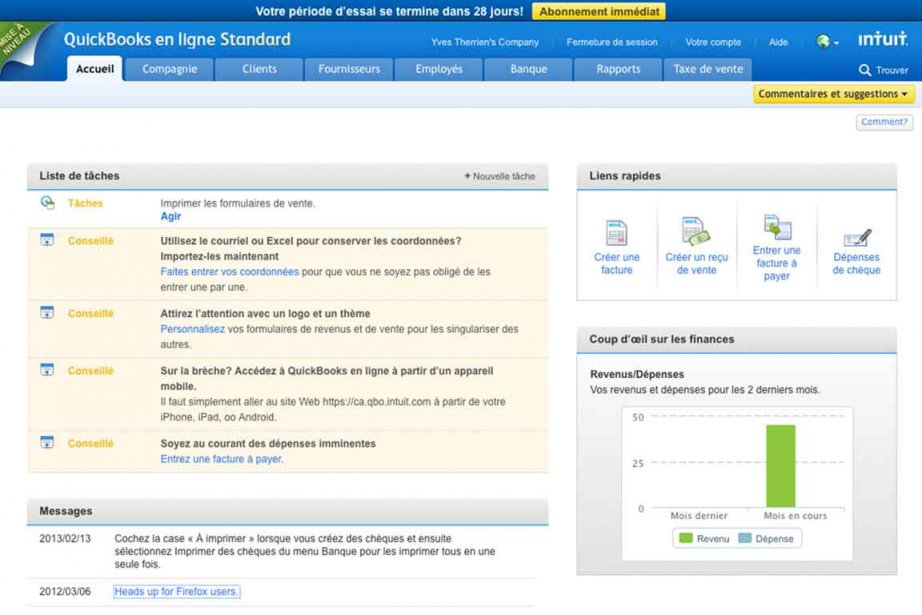Select the Taxe de vente tab

click(x=708, y=69)
